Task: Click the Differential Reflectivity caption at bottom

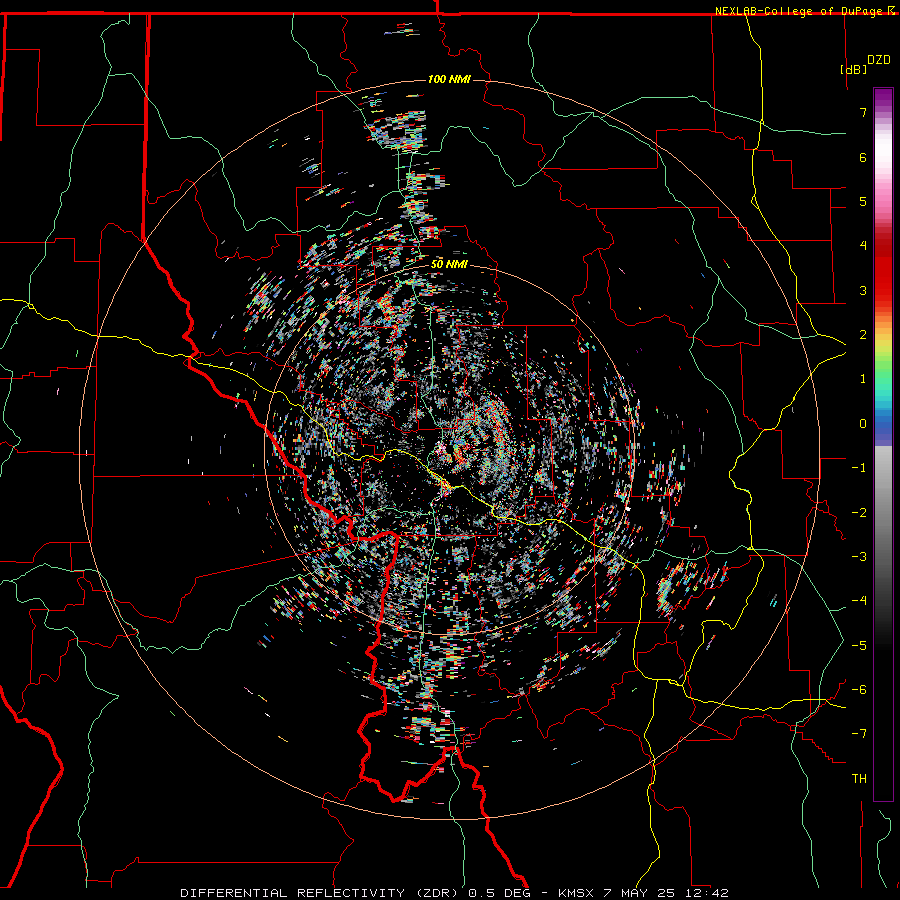Action: coord(455,893)
